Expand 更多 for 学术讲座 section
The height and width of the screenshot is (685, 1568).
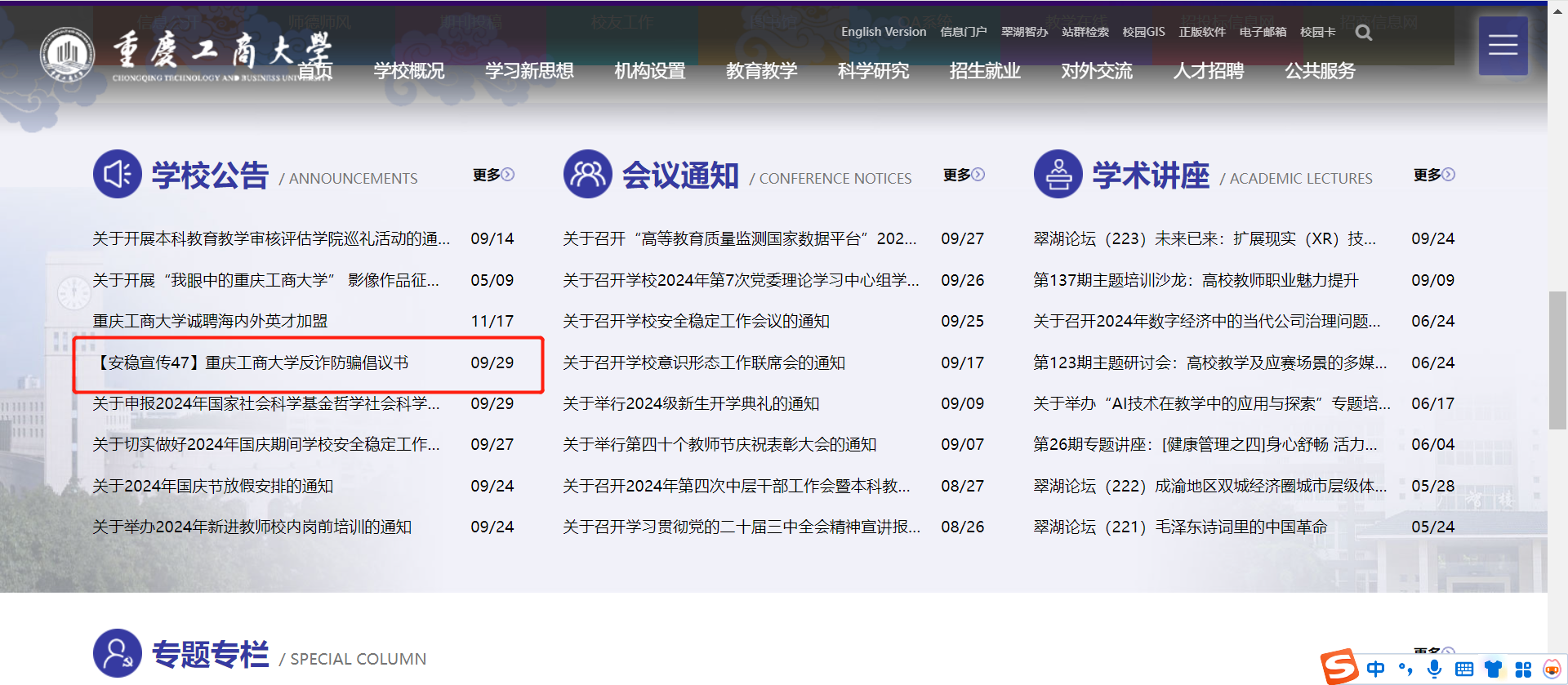[x=1434, y=175]
